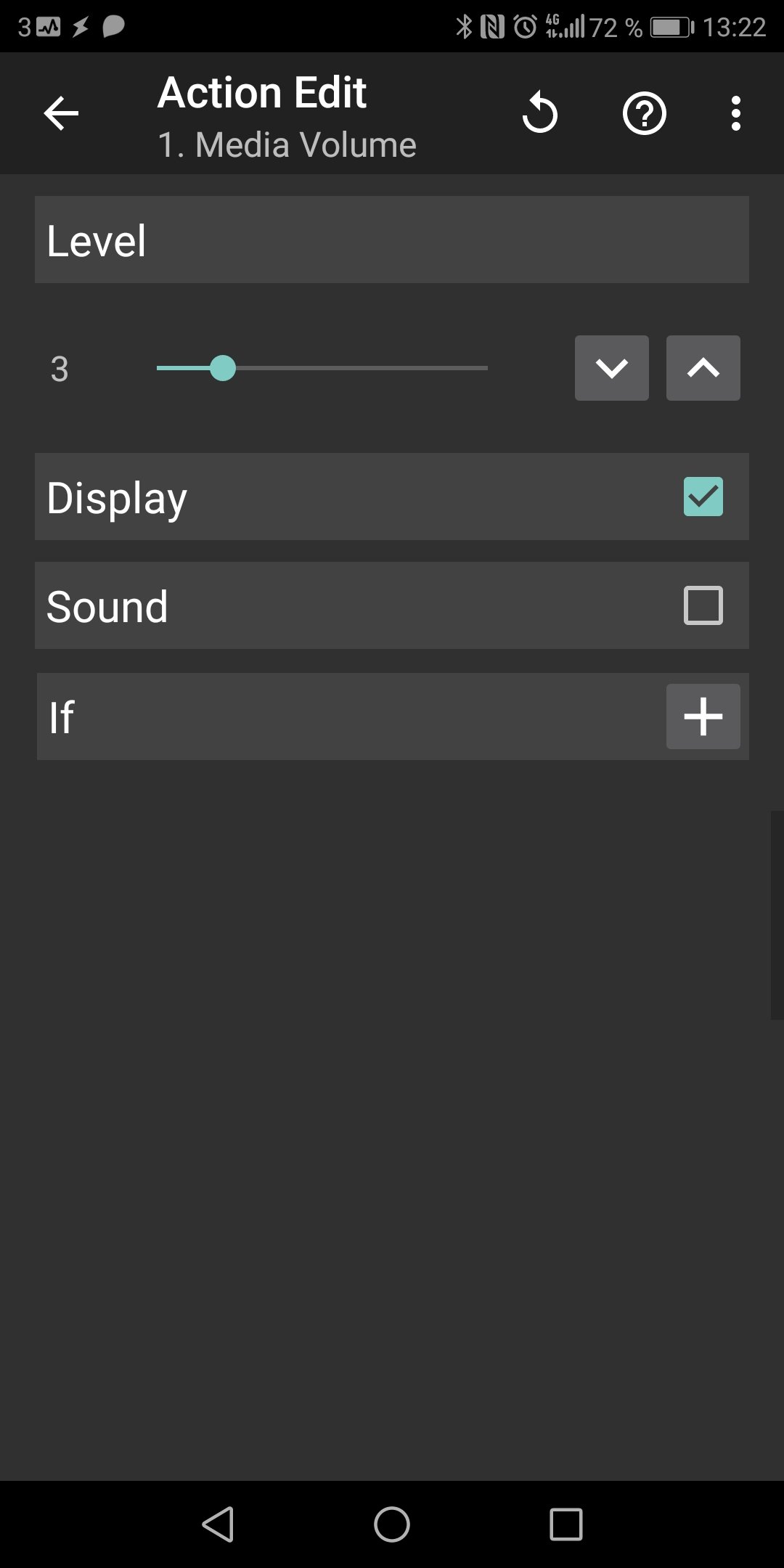Increase level with the up chevron
784x1568 pixels.
[703, 368]
